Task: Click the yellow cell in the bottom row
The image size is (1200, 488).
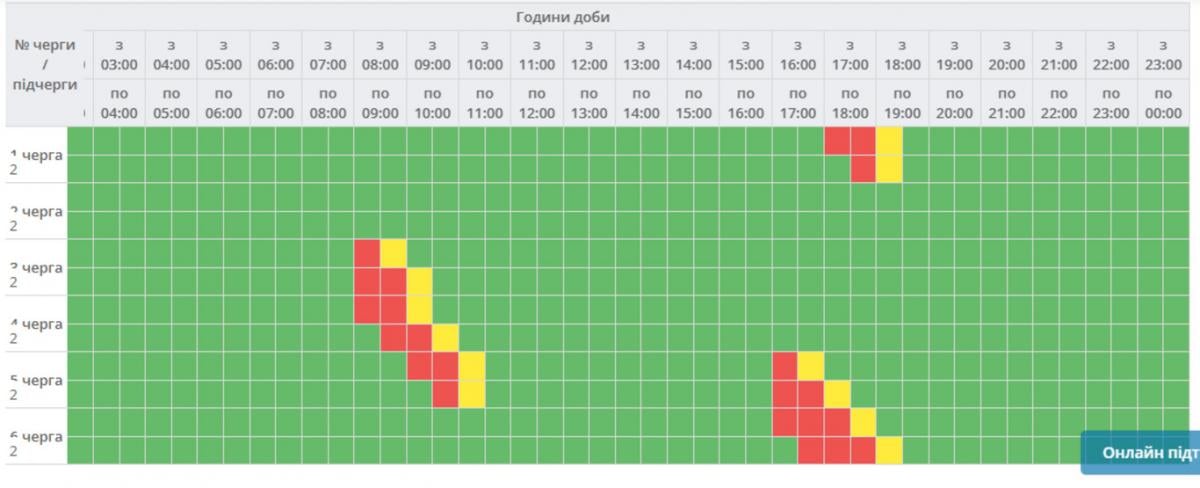Action: 889,451
